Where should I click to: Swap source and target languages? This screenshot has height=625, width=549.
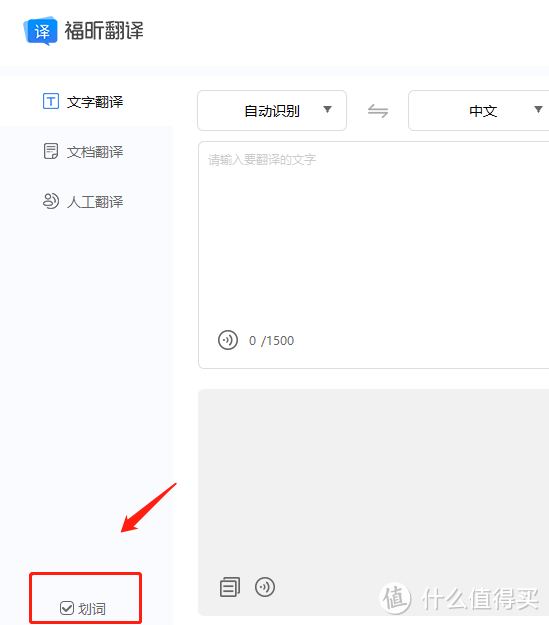pos(378,111)
